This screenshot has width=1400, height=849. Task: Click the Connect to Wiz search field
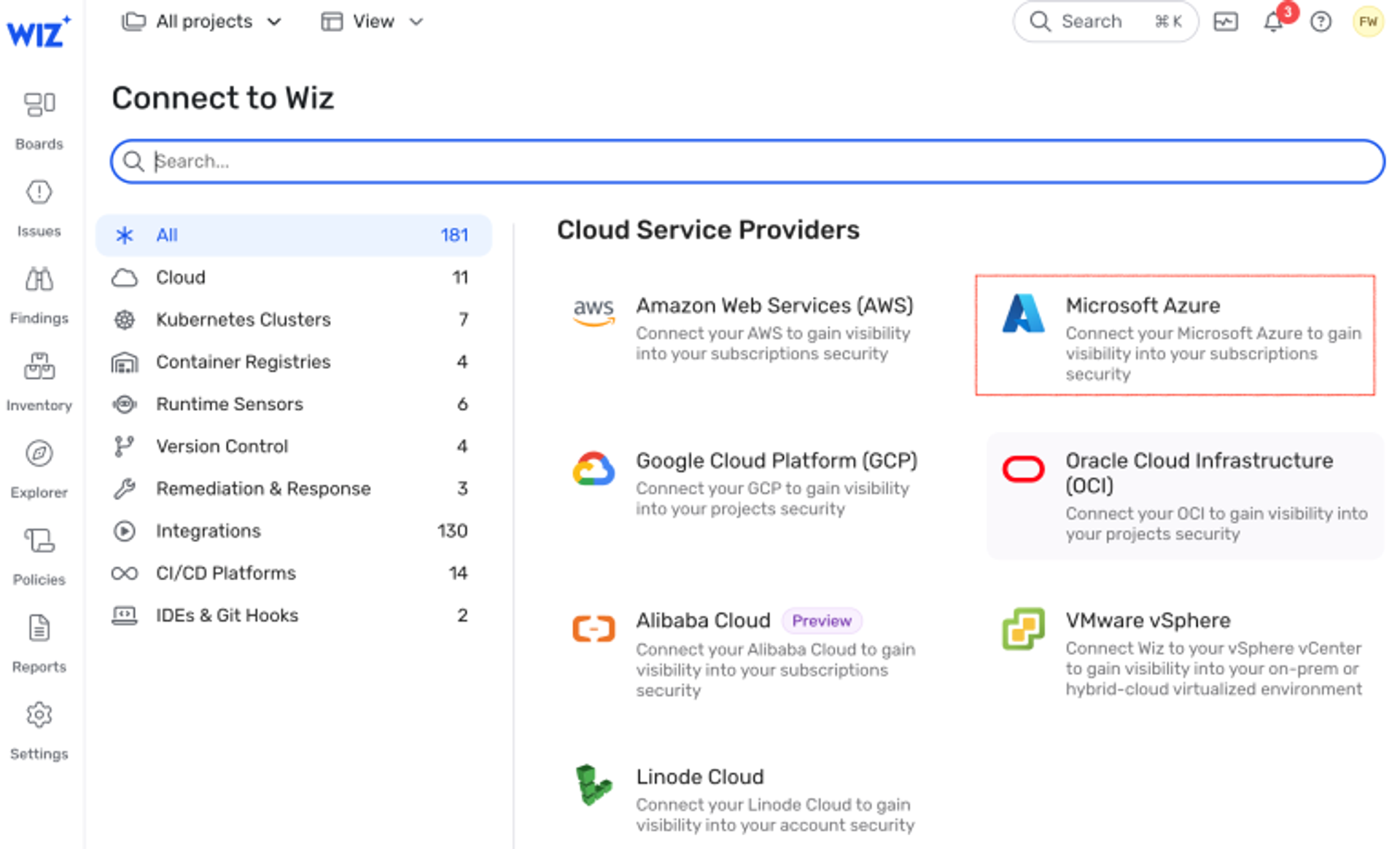(747, 161)
